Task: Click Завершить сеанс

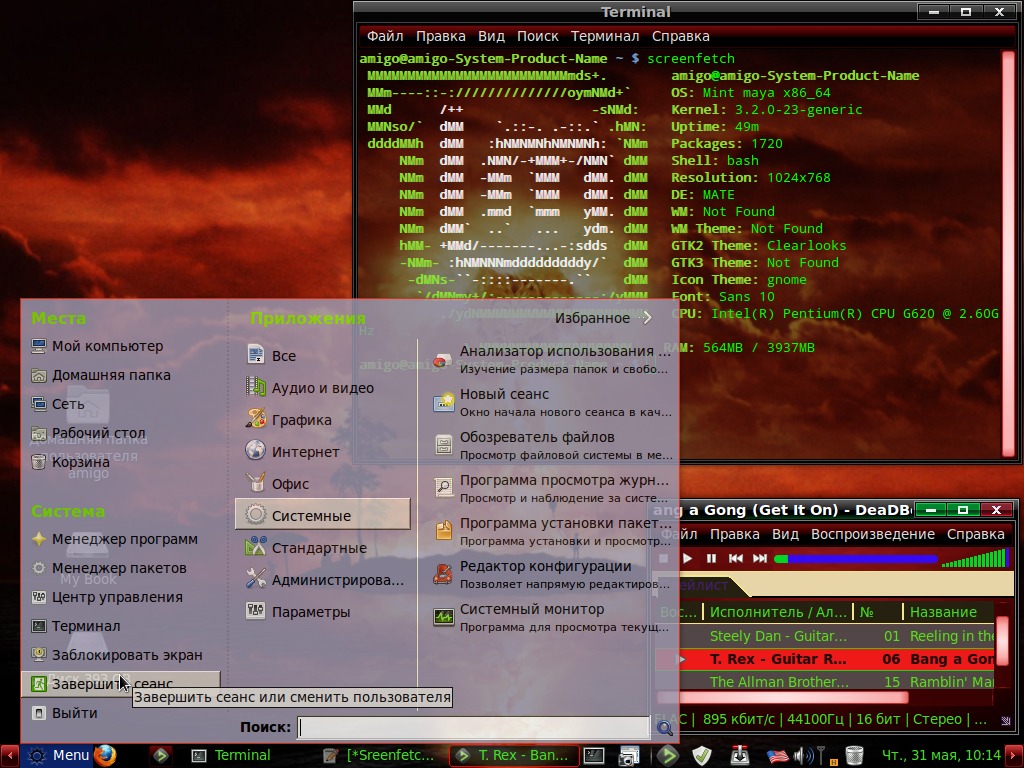Action: click(x=121, y=684)
